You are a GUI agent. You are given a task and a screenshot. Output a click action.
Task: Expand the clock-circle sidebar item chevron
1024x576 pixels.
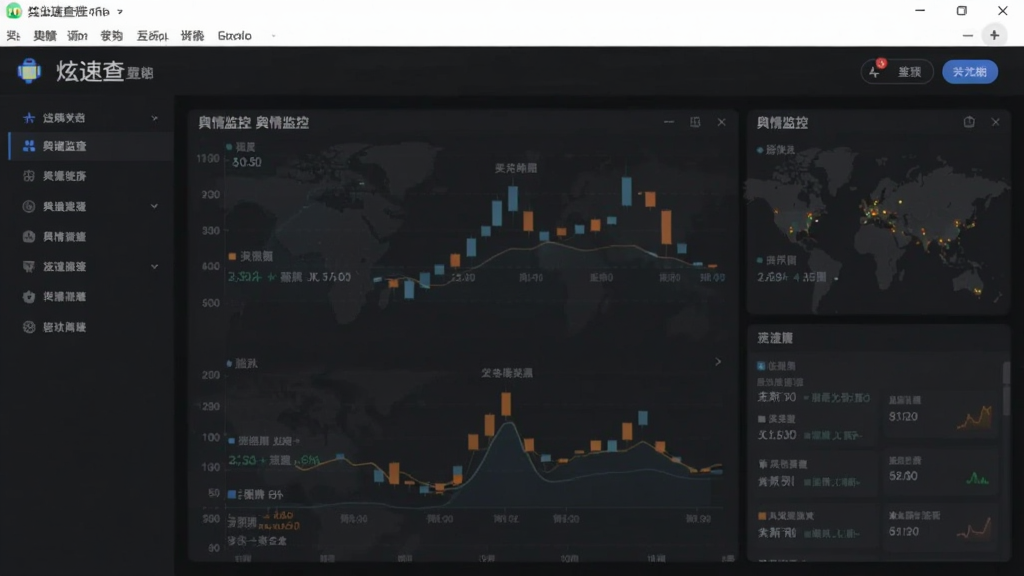(x=155, y=206)
